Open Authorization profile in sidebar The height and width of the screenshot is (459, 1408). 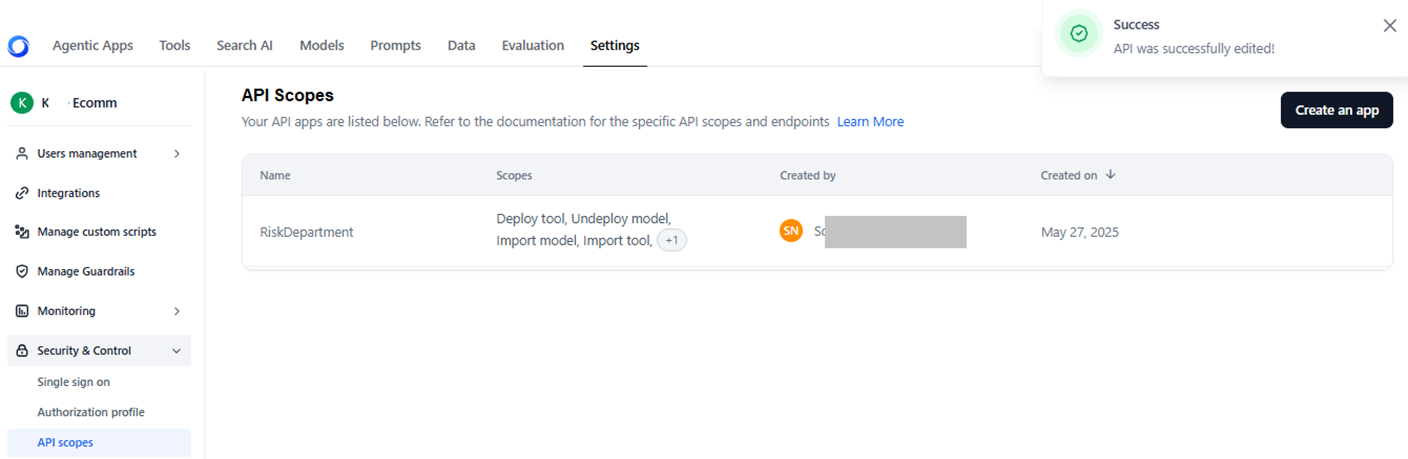click(x=91, y=412)
